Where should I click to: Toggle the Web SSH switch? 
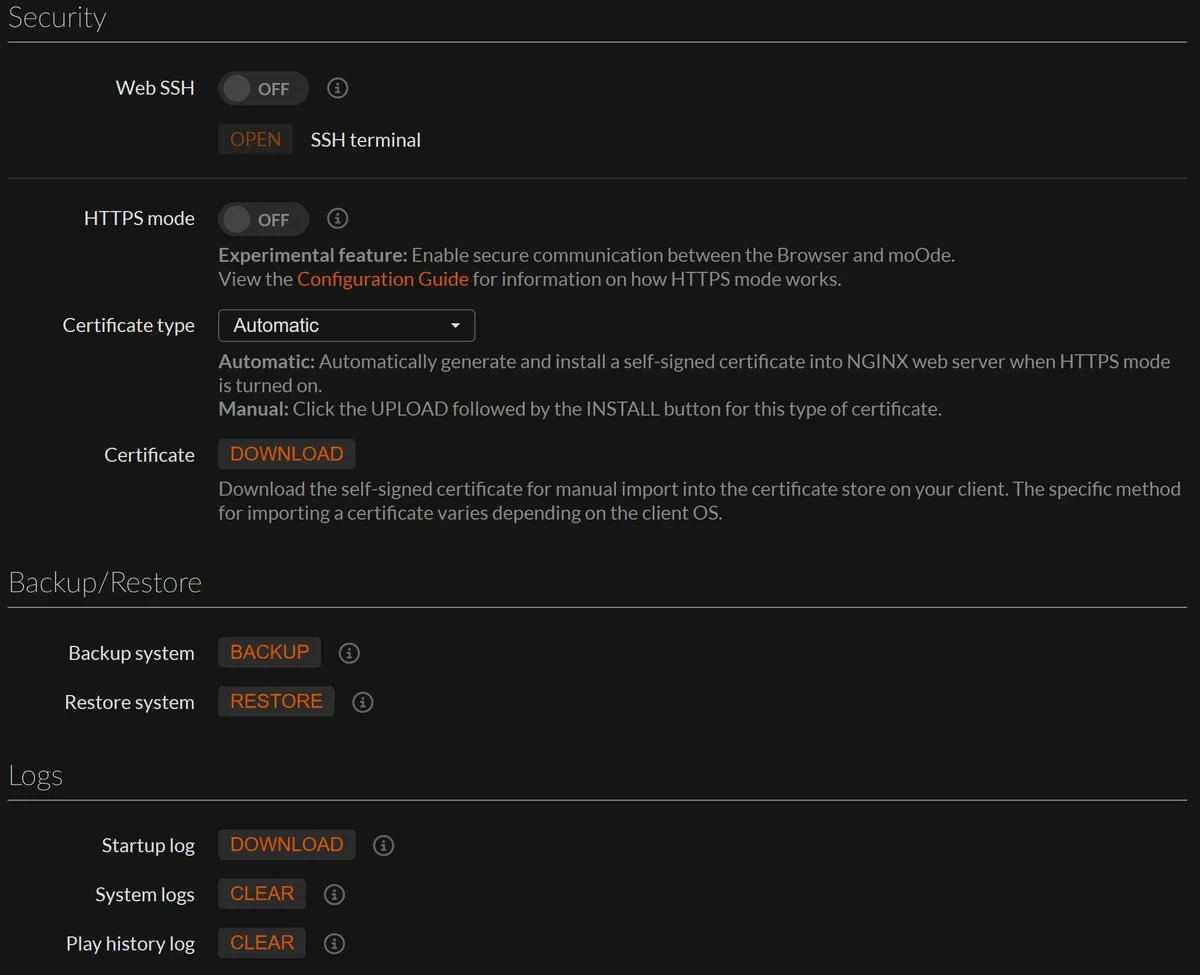pyautogui.click(x=263, y=88)
